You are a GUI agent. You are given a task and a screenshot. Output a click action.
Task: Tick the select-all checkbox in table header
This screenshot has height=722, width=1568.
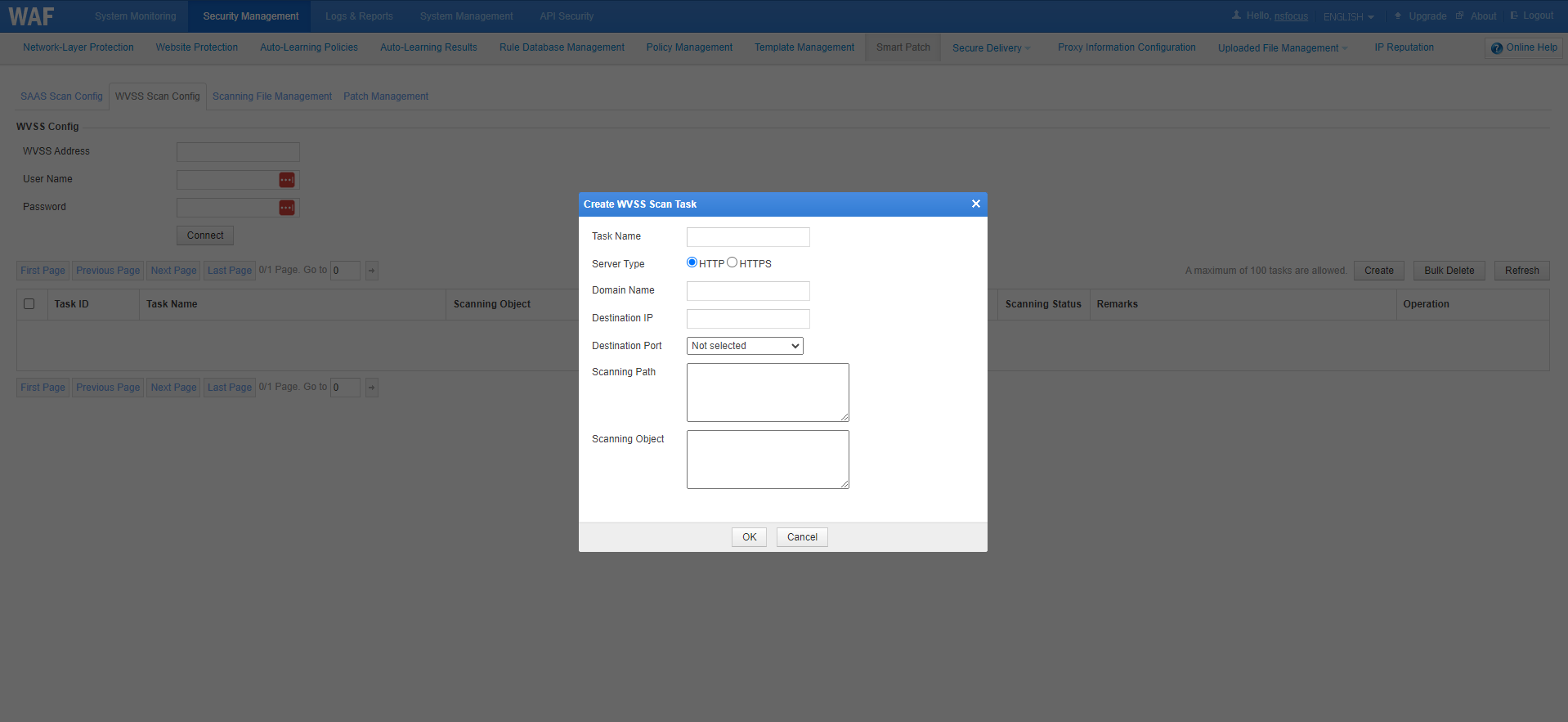click(x=29, y=304)
